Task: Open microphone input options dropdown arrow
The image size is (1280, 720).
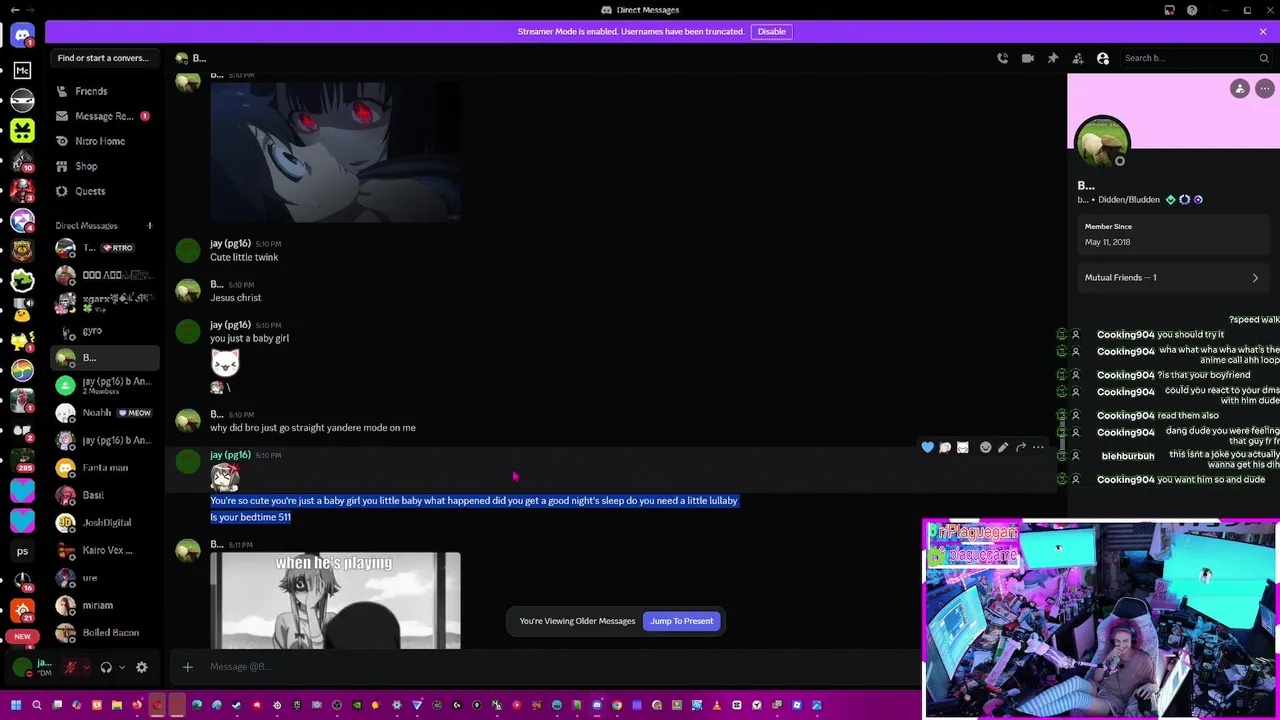Action: (x=86, y=667)
